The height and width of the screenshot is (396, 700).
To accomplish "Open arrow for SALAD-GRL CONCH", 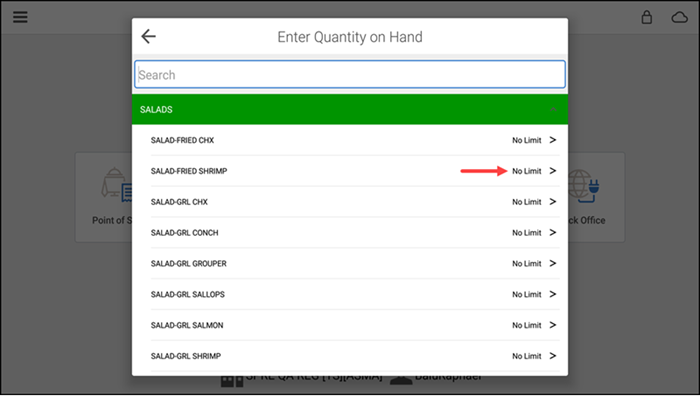I will click(553, 232).
